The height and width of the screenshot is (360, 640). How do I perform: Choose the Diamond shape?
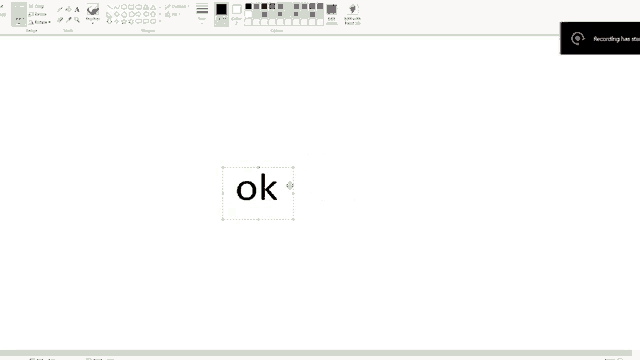click(x=117, y=14)
